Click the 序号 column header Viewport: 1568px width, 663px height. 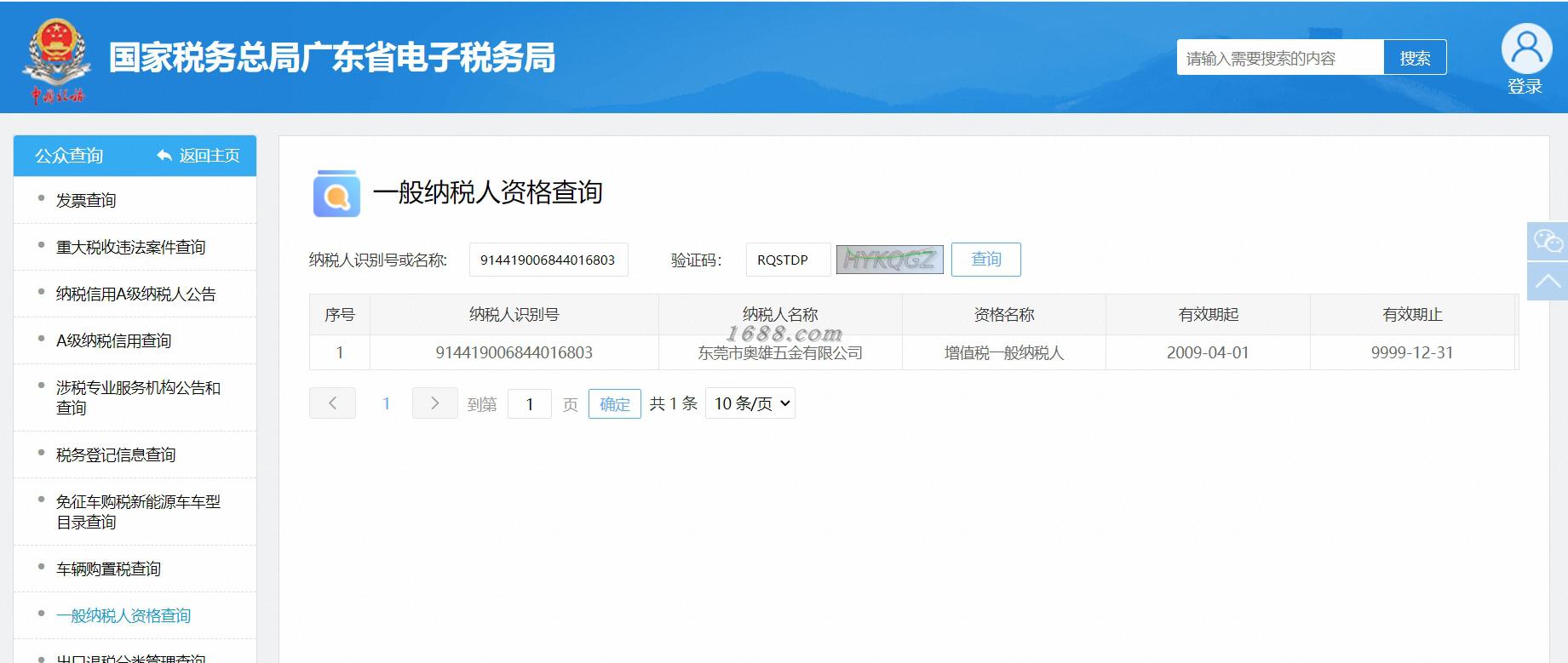click(x=339, y=315)
